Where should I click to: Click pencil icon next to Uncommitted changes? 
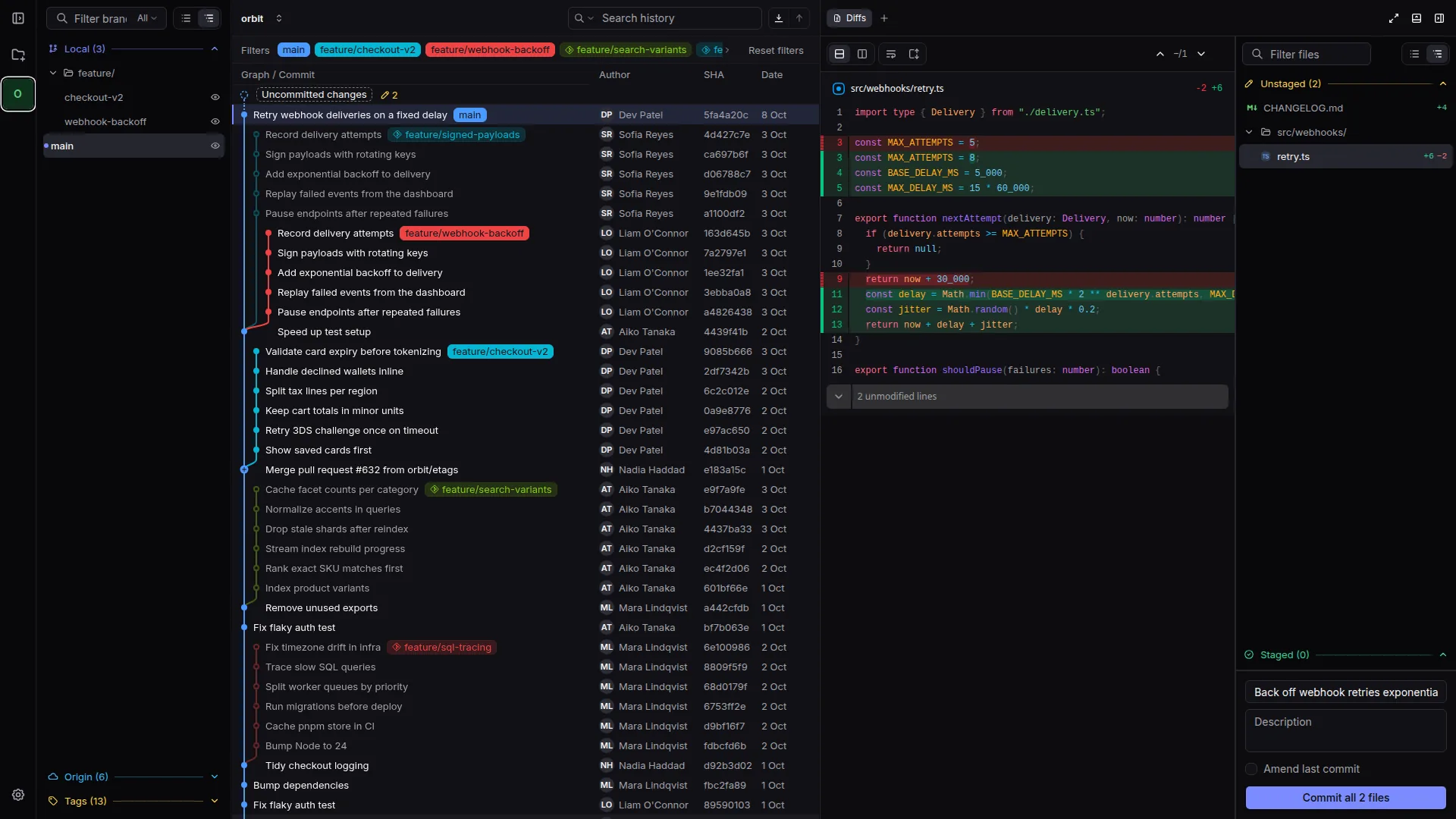click(x=384, y=95)
